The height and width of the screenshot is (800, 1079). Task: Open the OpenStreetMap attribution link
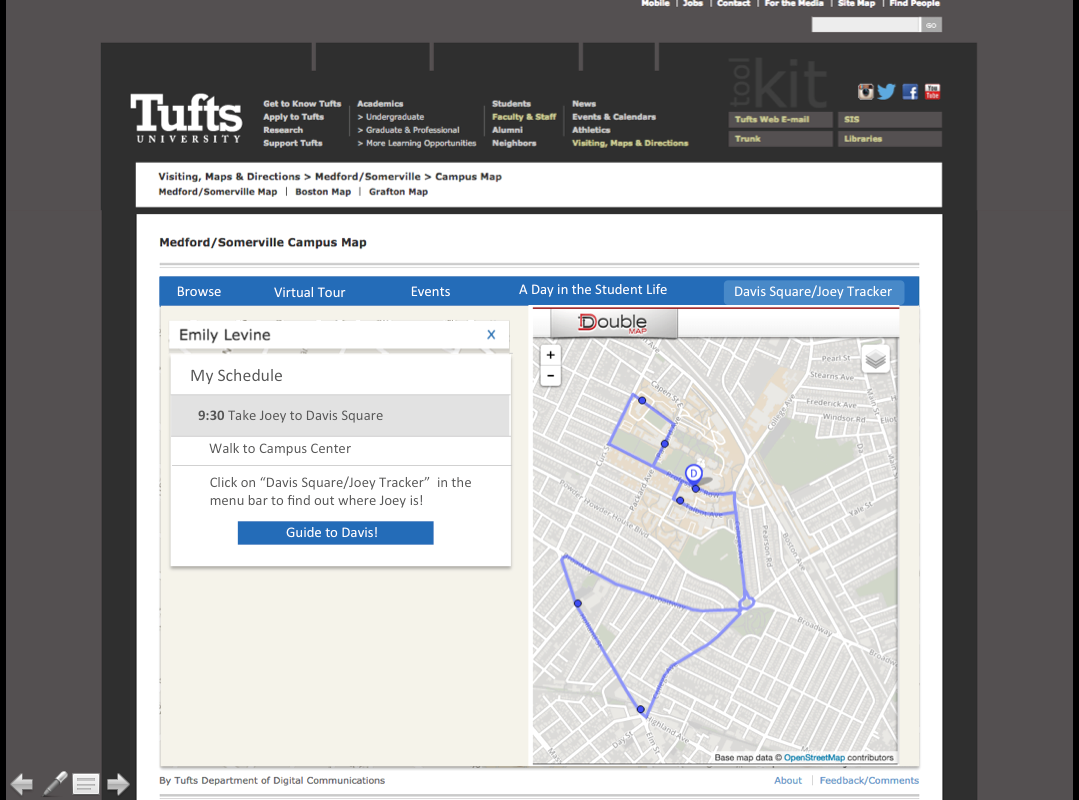tap(814, 757)
